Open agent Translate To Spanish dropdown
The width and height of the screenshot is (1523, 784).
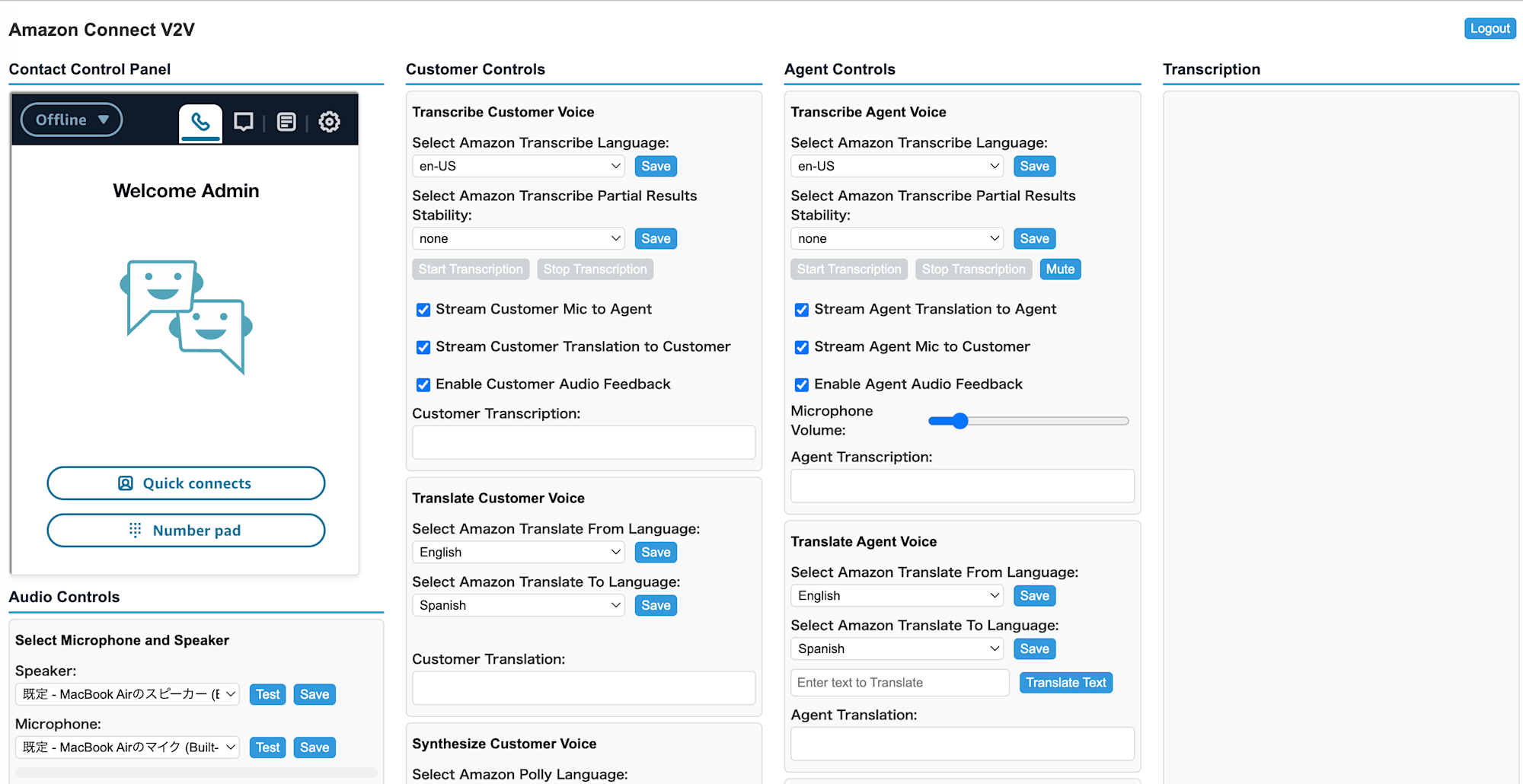click(x=897, y=649)
